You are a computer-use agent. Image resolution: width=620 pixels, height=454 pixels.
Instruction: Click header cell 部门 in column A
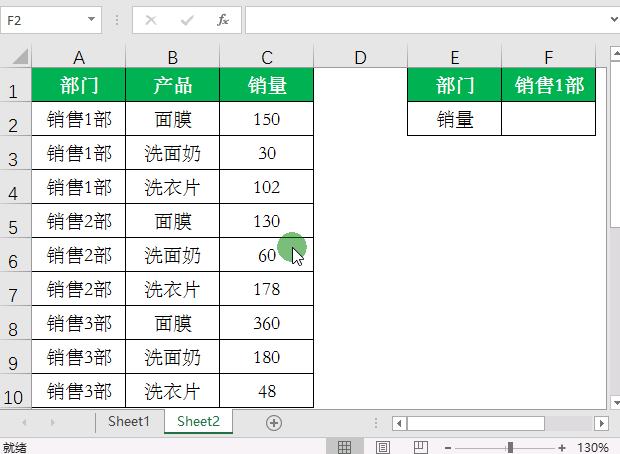coord(79,85)
